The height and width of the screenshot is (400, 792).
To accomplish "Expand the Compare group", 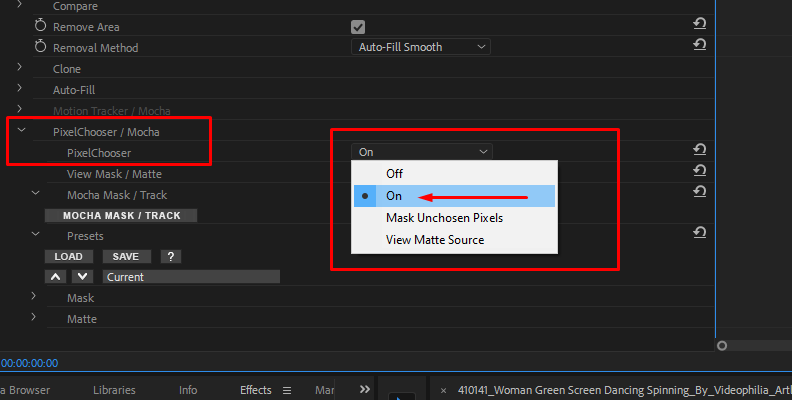I will pos(20,4).
